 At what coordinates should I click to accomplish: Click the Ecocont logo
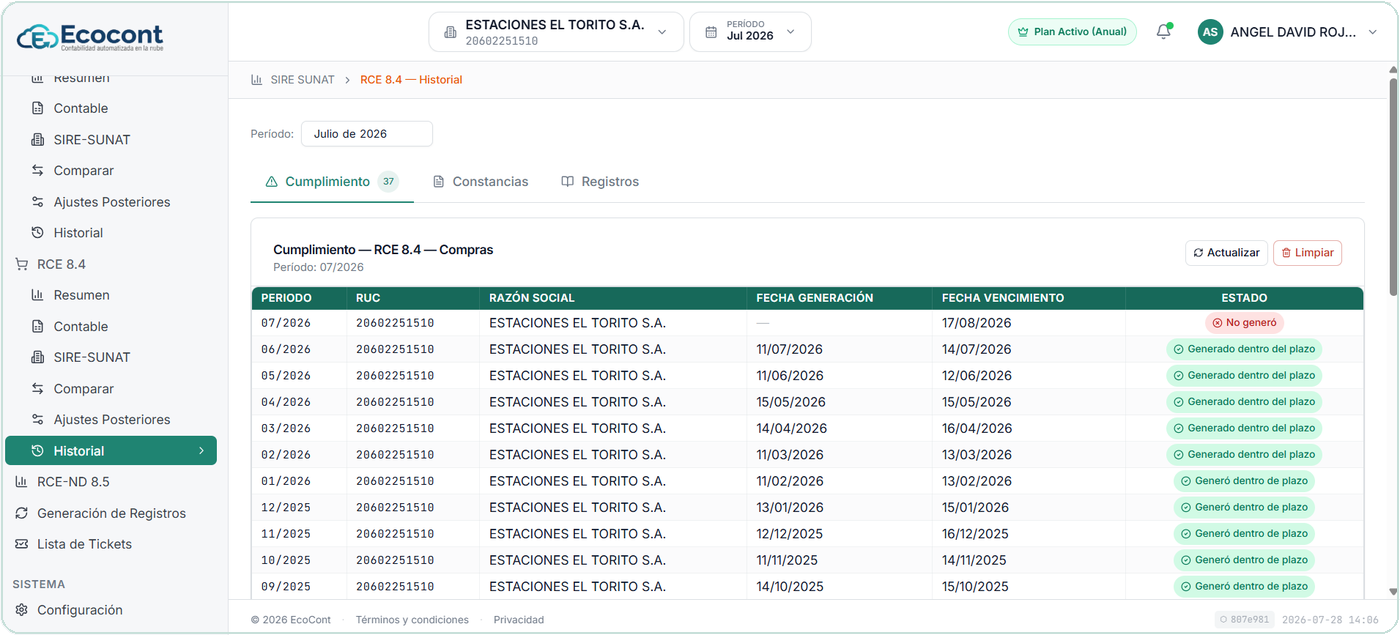coord(89,36)
